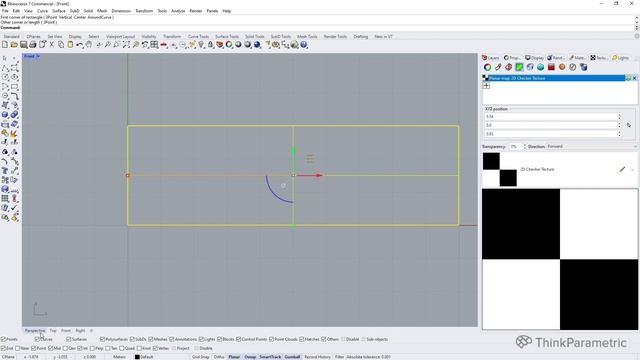Click the blue cube icon in panel
This screenshot has width=640, height=360.
[583, 67]
